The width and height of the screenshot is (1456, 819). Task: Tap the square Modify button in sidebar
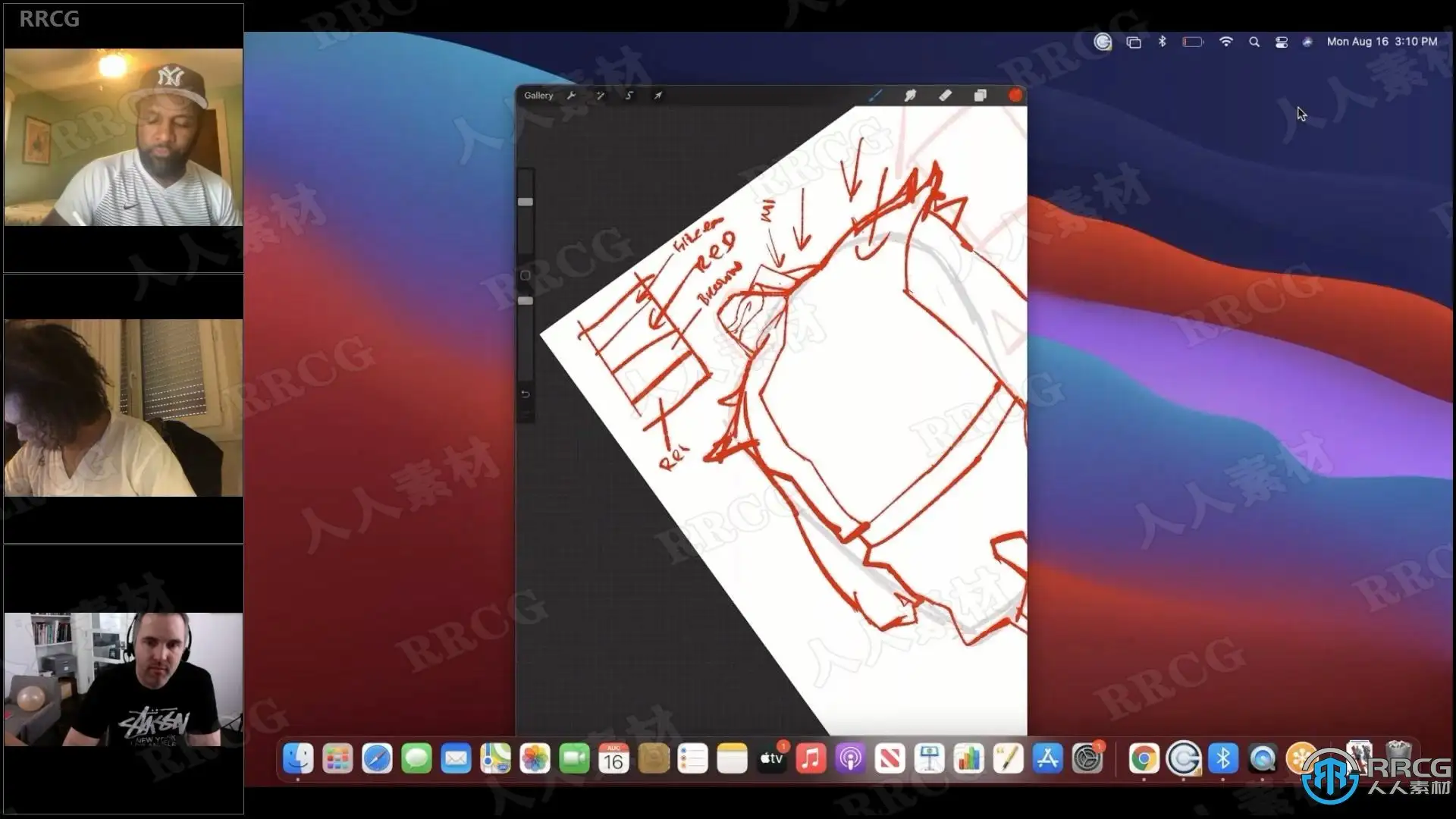[526, 275]
